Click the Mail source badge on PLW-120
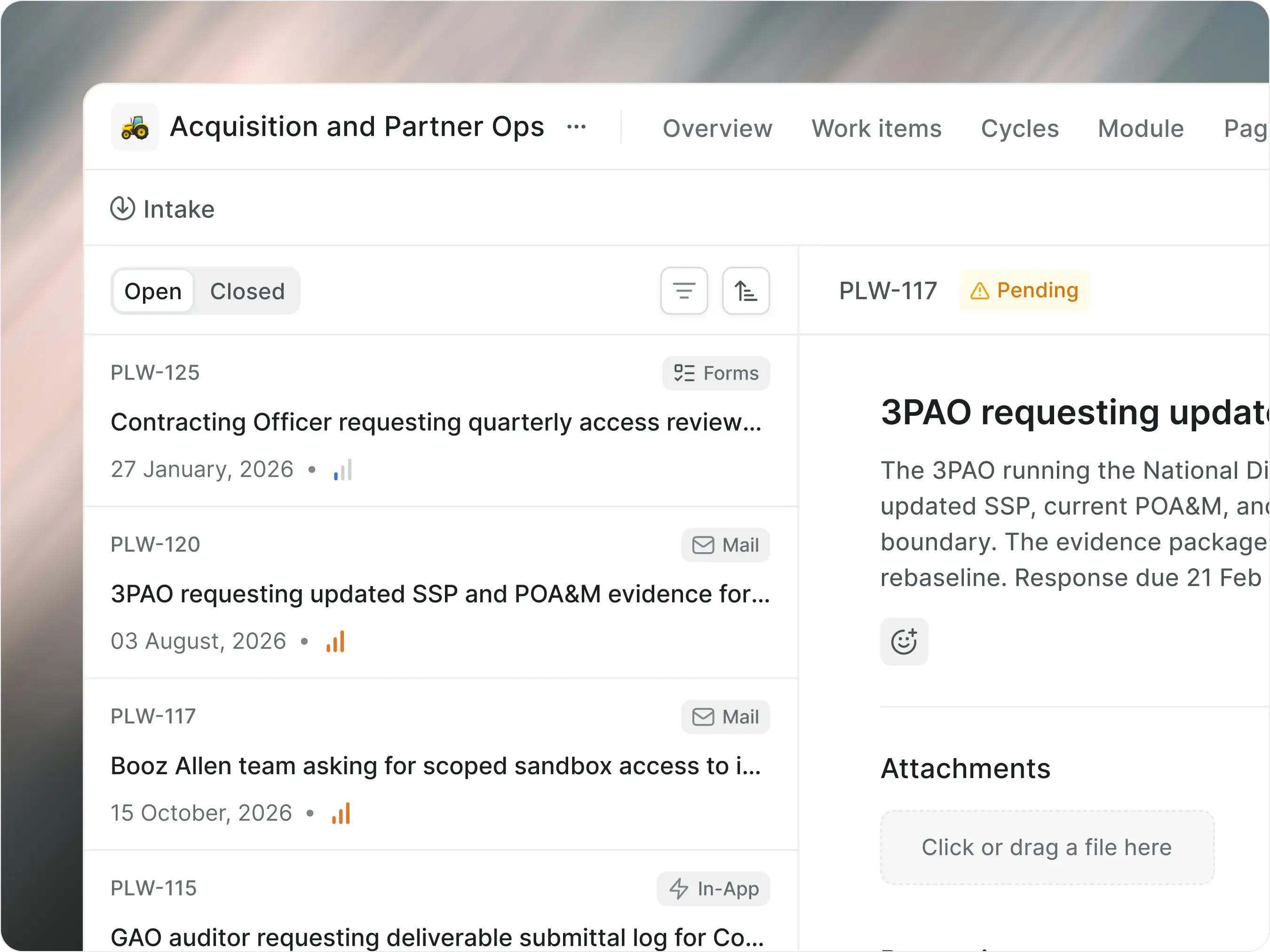Image resolution: width=1270 pixels, height=952 pixels. point(726,545)
